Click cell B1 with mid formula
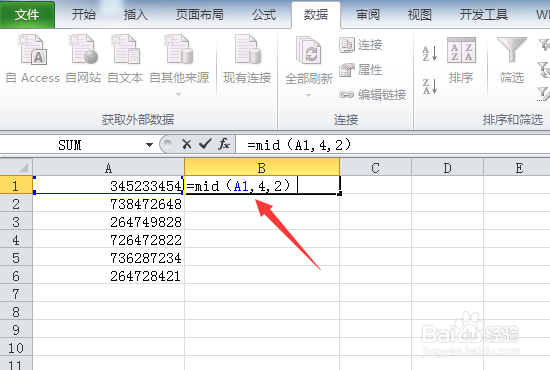 coord(262,185)
